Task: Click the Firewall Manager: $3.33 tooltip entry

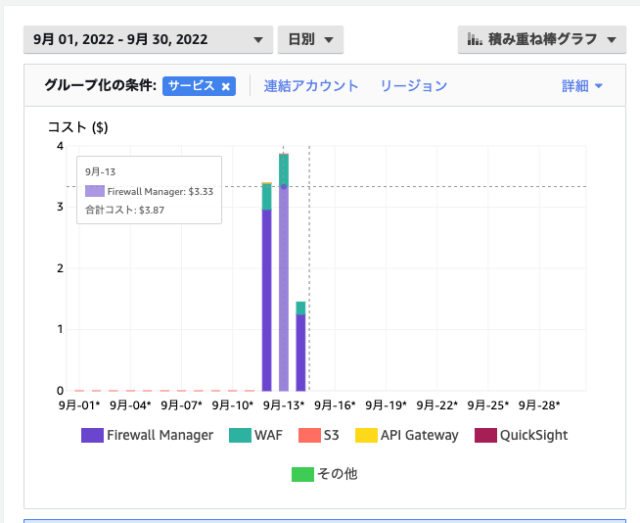Action: pos(149,191)
